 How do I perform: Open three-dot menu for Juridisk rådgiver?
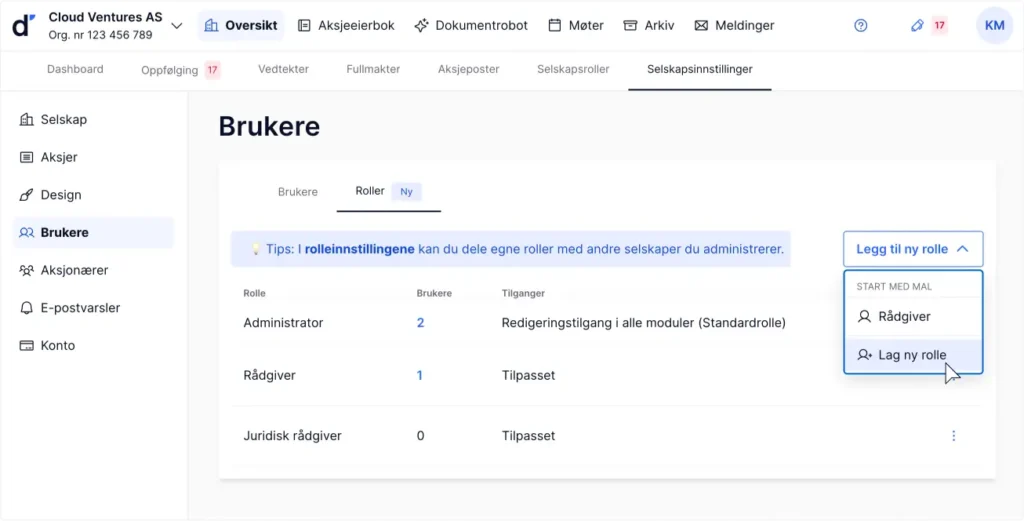(953, 436)
